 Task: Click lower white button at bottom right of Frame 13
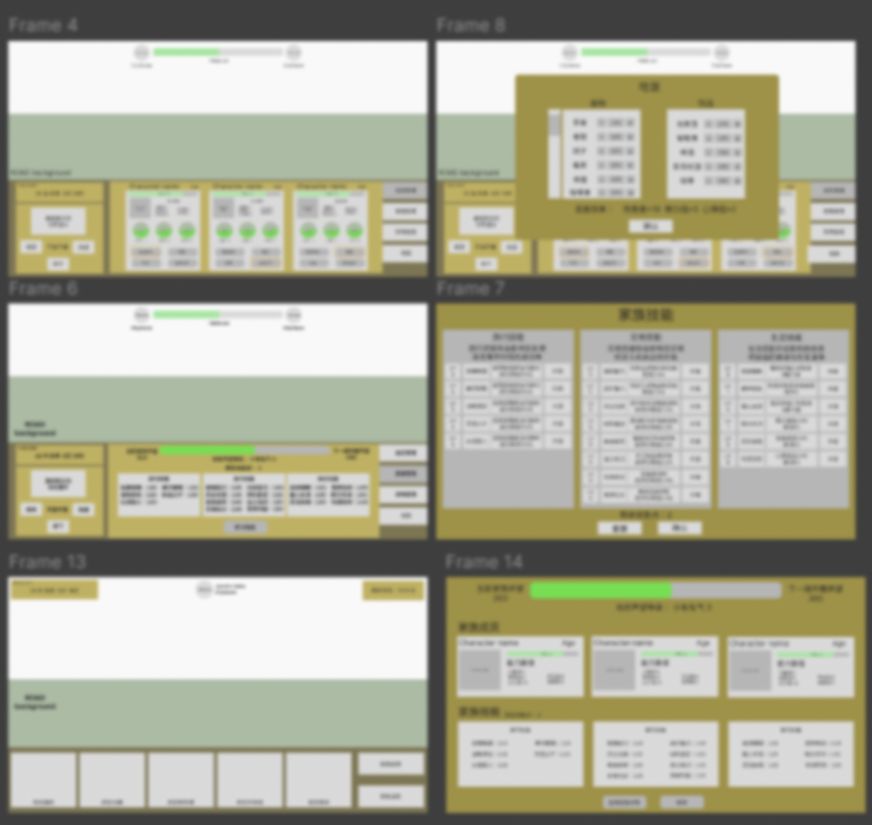click(391, 796)
